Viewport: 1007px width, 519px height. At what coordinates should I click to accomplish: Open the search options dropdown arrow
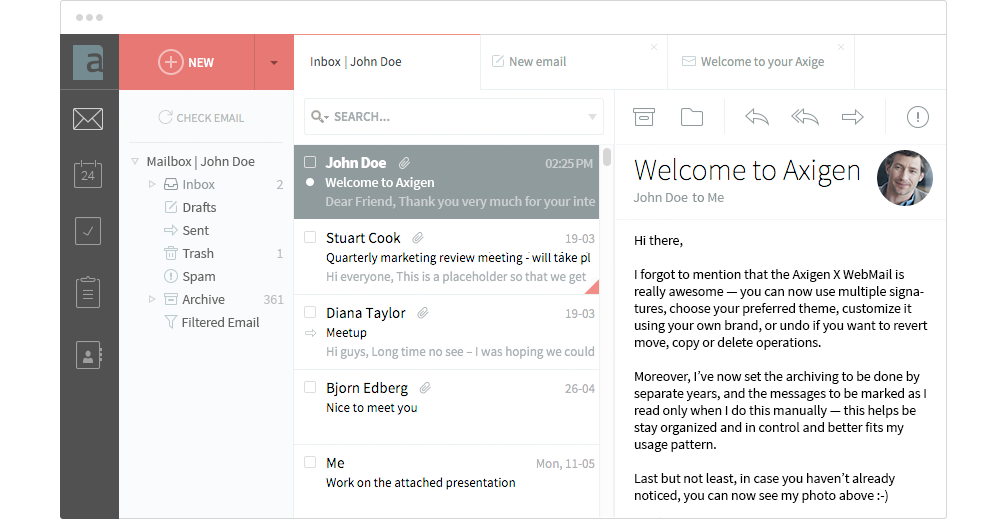tap(592, 117)
